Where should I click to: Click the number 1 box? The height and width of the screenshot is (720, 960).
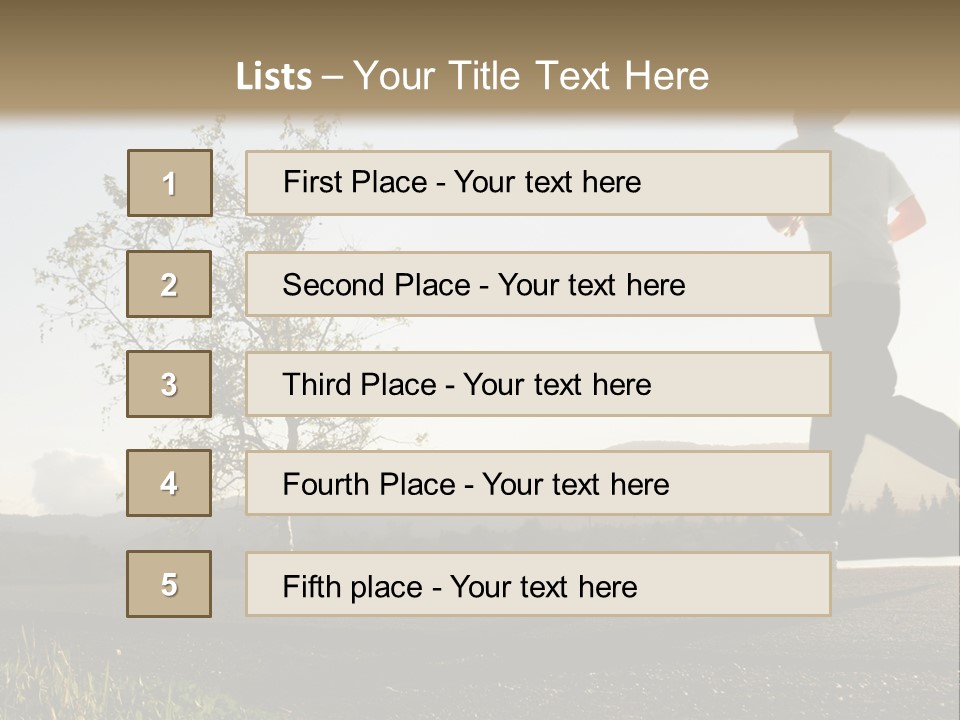(x=169, y=183)
